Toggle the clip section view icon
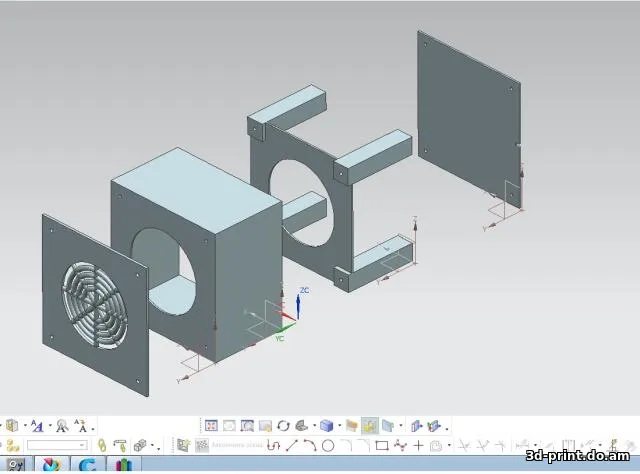Viewport: 640px width, 474px height. (x=418, y=425)
